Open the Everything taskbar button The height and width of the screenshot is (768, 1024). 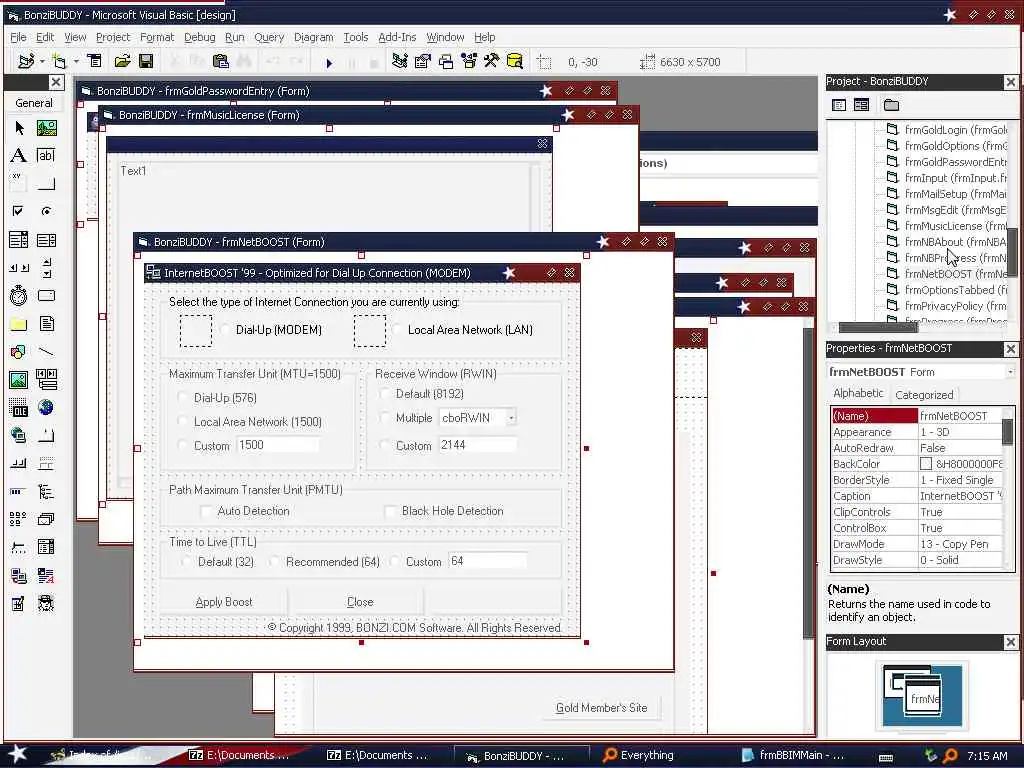click(x=639, y=755)
